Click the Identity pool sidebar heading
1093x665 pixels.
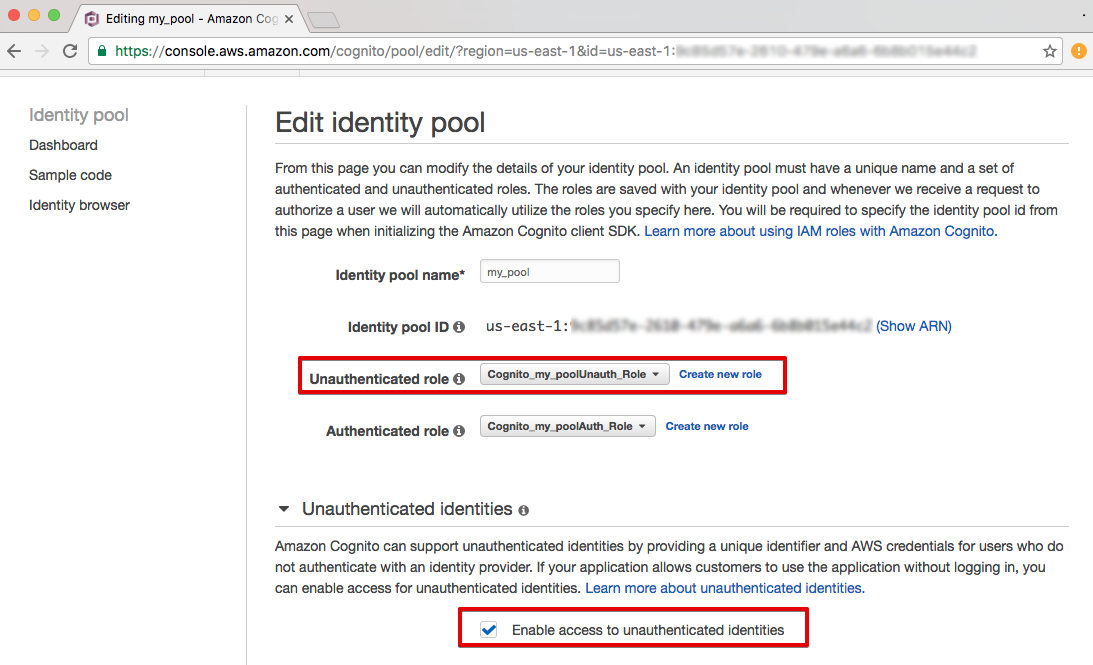[x=79, y=115]
